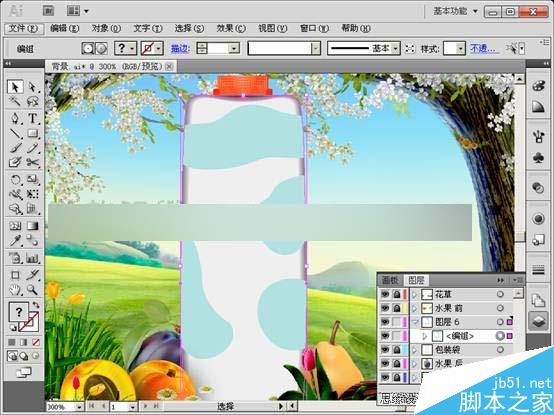Viewport: 554px width, 415px height.
Task: Unlock the 水果 前 layer lock icon
Action: click(397, 308)
